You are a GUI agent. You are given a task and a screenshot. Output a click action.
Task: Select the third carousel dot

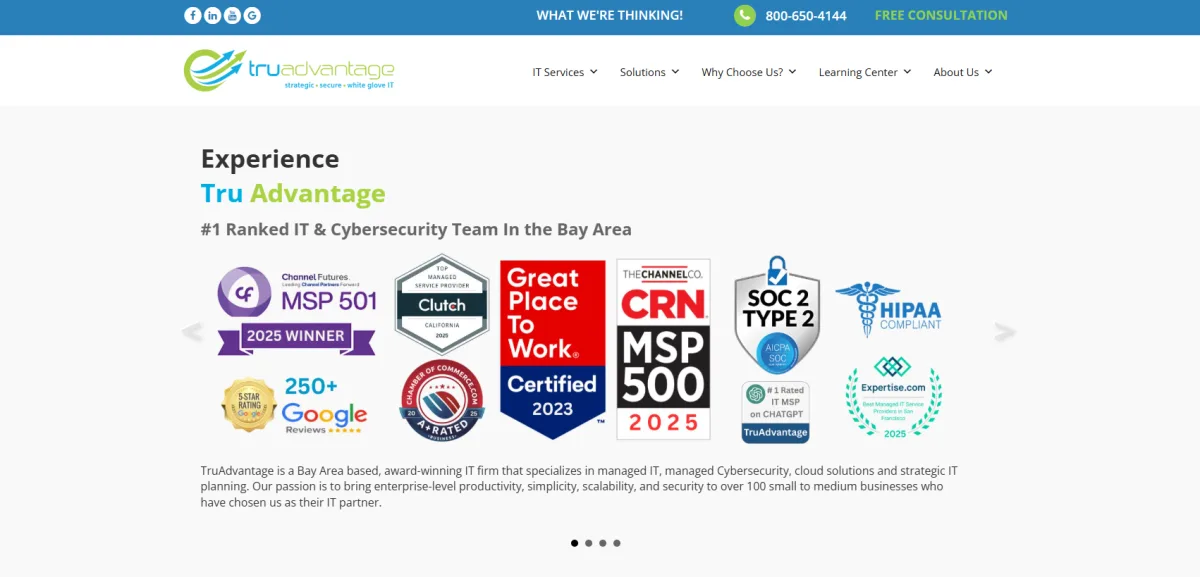click(x=603, y=543)
